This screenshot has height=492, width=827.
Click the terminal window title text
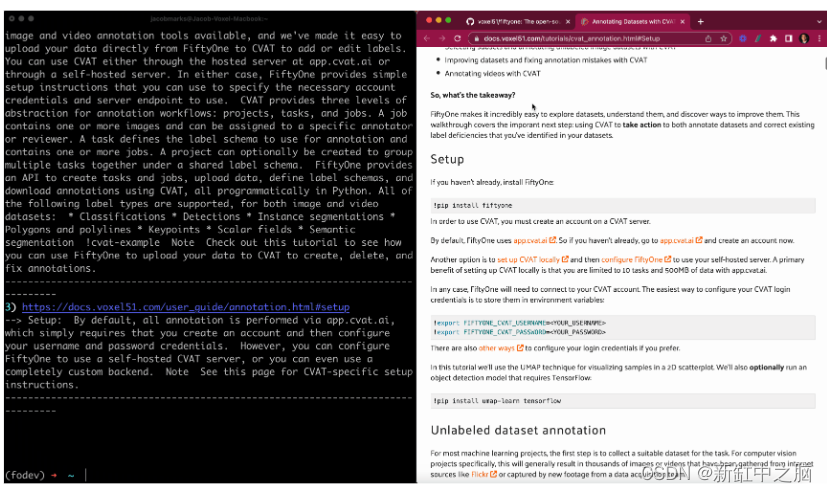(209, 18)
